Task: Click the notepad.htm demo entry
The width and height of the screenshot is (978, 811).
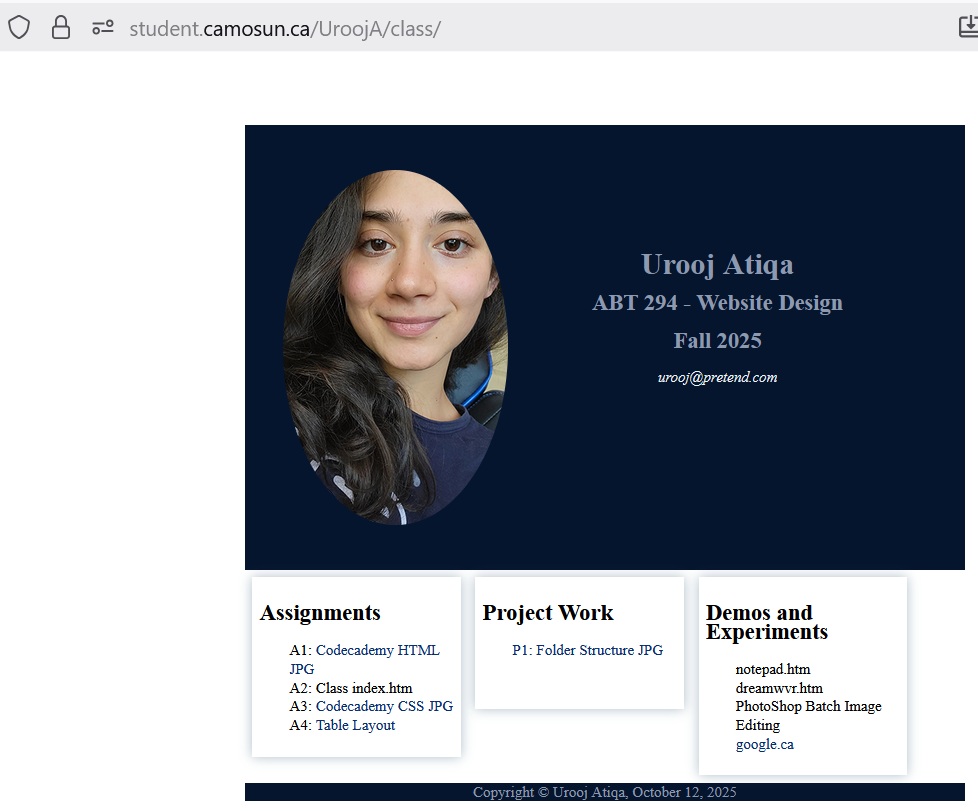Action: pyautogui.click(x=772, y=669)
